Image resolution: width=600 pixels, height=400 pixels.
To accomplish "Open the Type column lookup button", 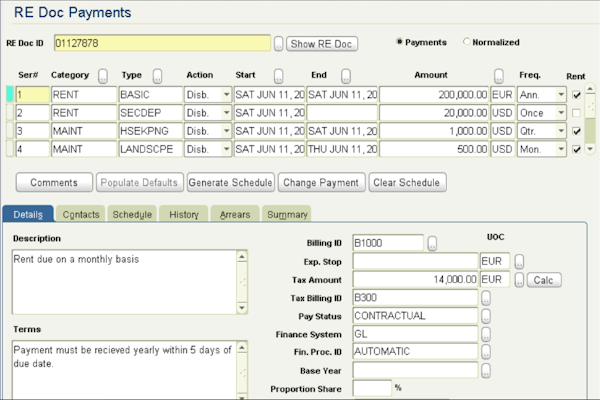I will tap(157, 76).
